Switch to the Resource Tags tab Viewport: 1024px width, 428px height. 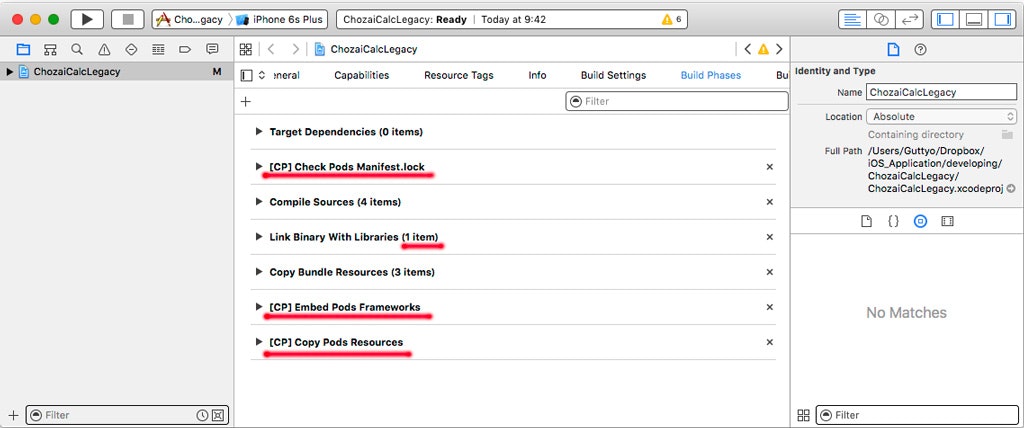458,75
